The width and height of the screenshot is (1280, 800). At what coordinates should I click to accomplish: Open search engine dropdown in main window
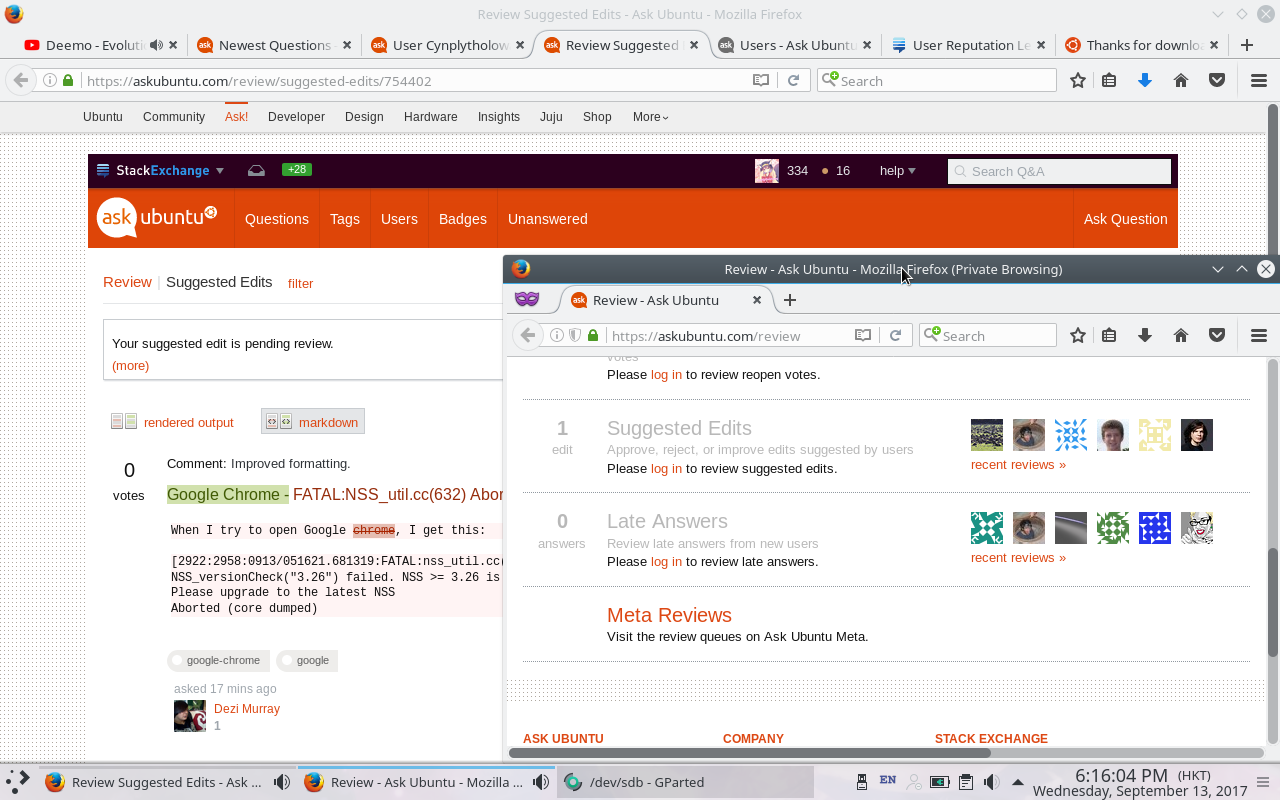(829, 81)
